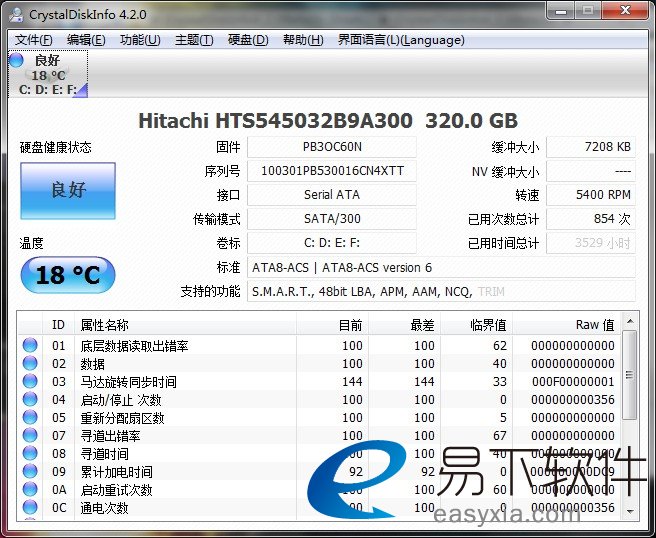The width and height of the screenshot is (656, 538).
Task: Click the CrystalDiskInfo title bar app icon
Action: [16, 14]
